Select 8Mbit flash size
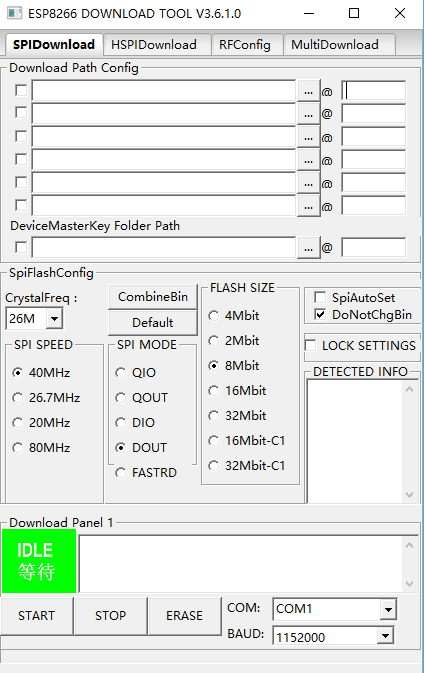Viewport: 424px width, 673px height. tap(234, 365)
